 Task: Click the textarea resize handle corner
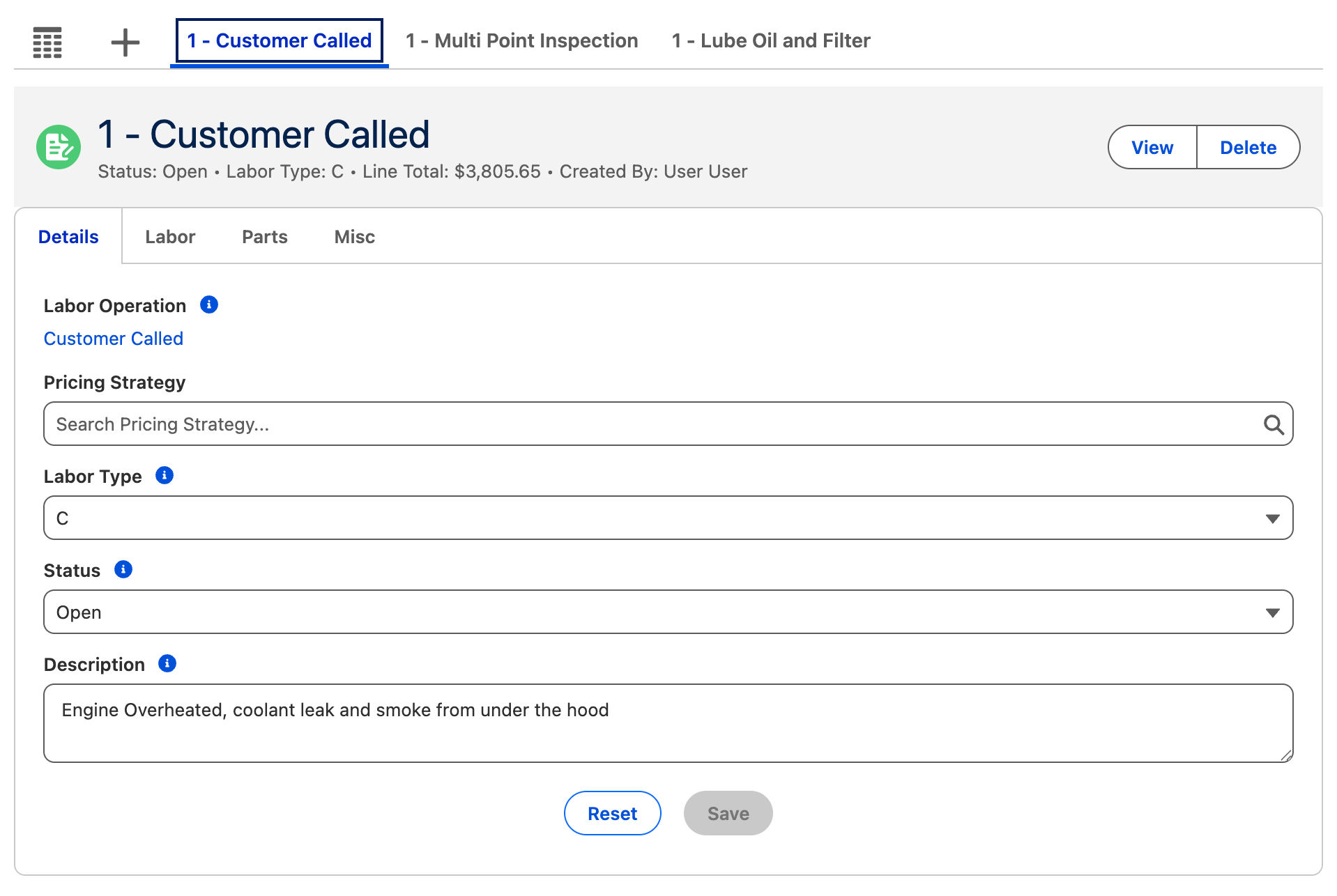tap(1286, 755)
